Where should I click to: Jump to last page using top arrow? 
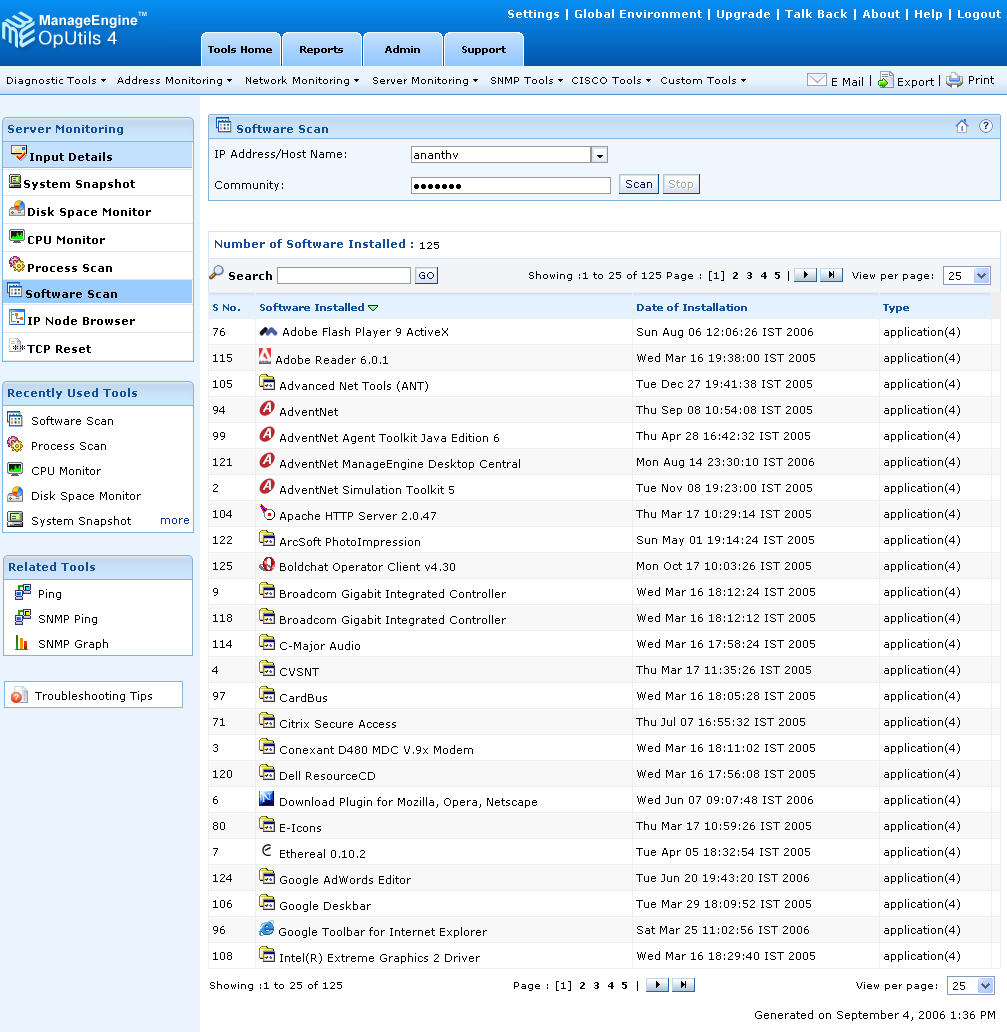831,276
